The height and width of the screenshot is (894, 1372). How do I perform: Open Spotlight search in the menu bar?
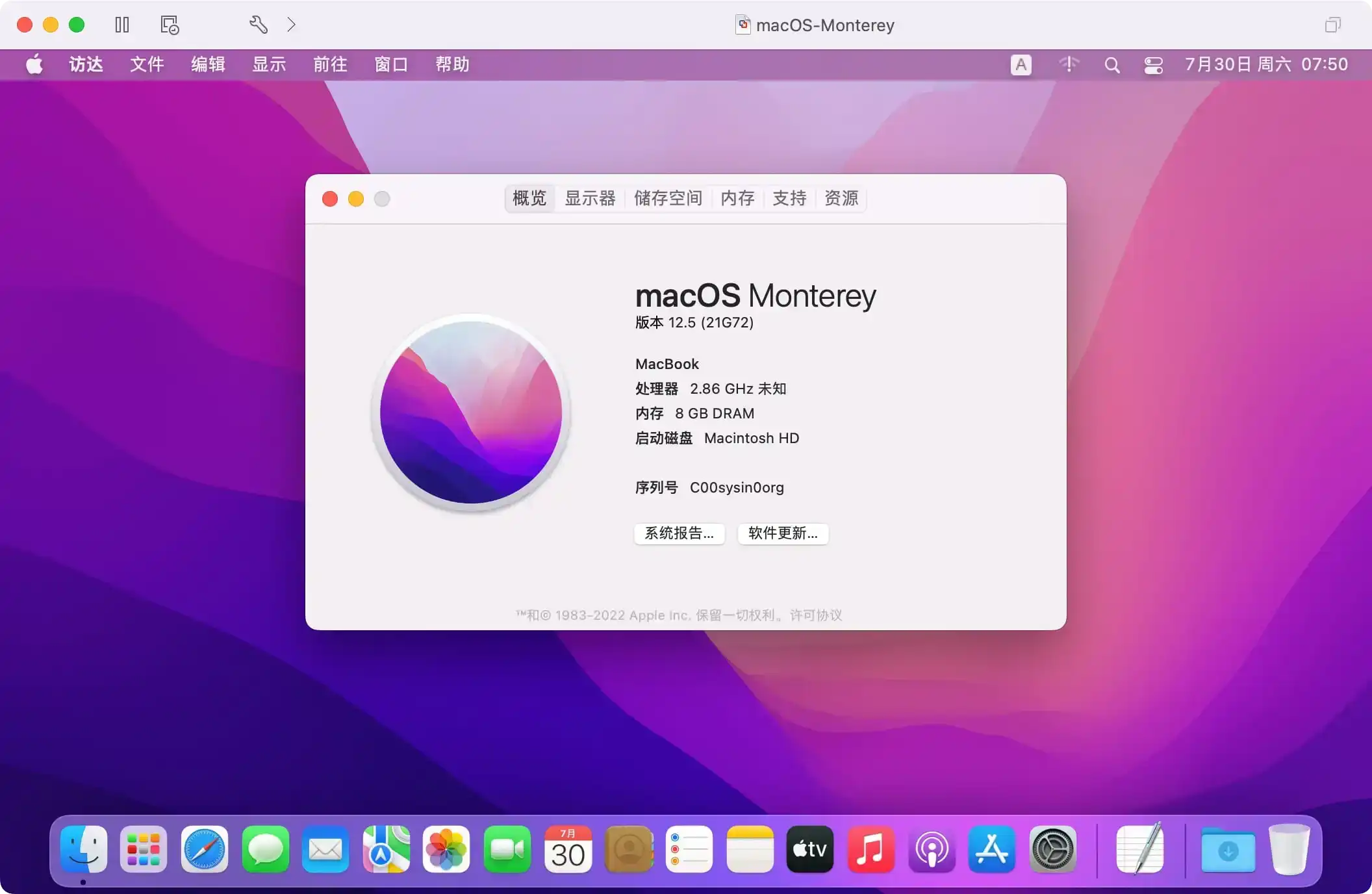click(1112, 64)
